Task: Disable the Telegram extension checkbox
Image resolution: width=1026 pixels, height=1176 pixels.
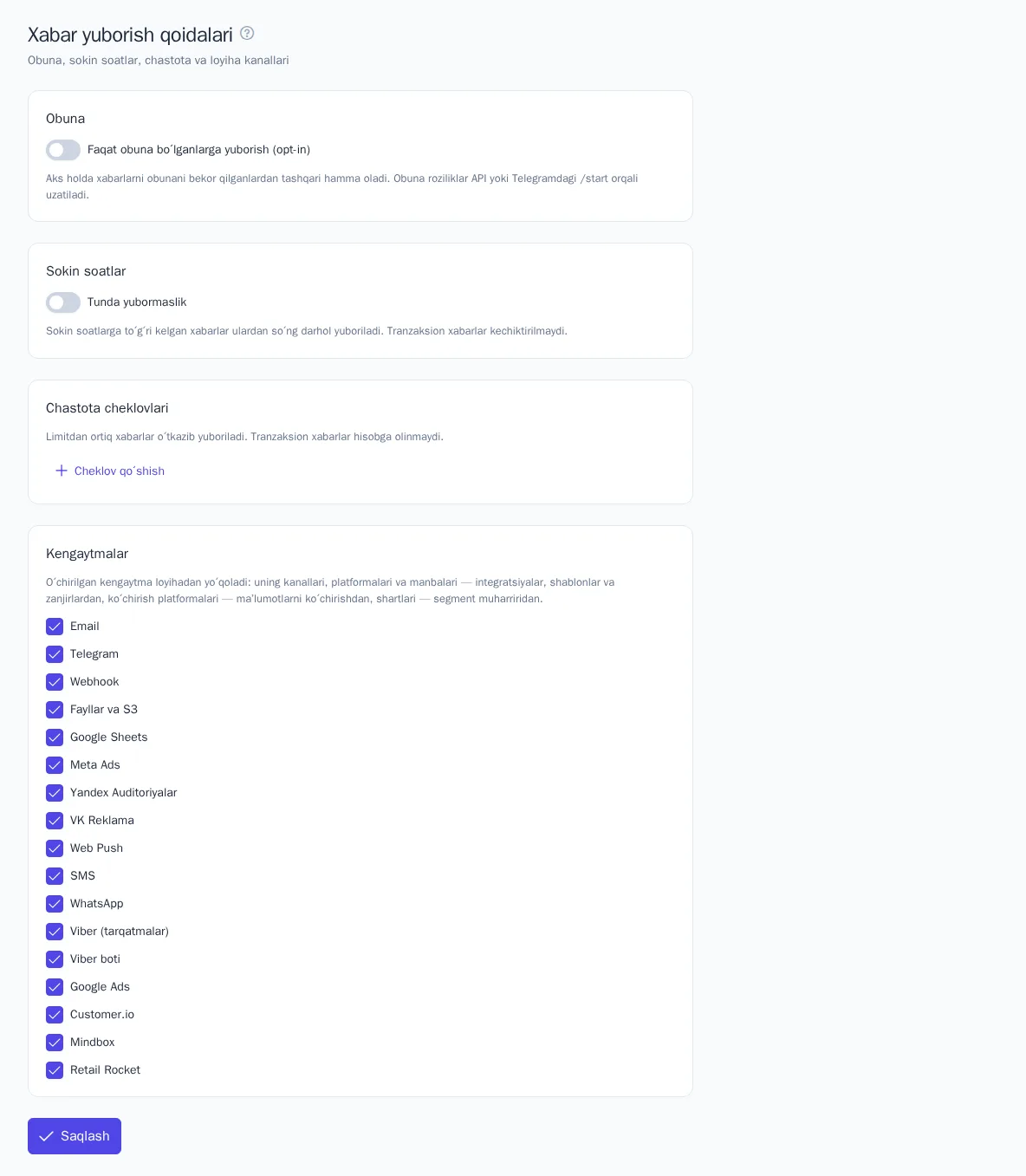Action: pyautogui.click(x=55, y=654)
